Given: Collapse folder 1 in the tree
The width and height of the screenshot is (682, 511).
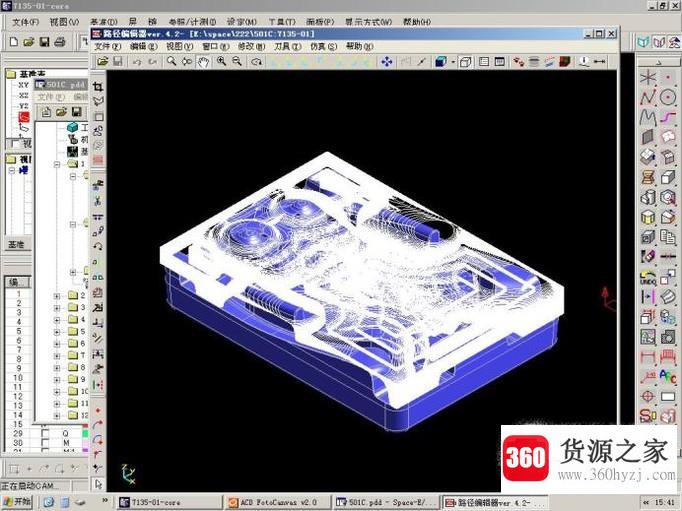Looking at the screenshot, I should [57, 164].
